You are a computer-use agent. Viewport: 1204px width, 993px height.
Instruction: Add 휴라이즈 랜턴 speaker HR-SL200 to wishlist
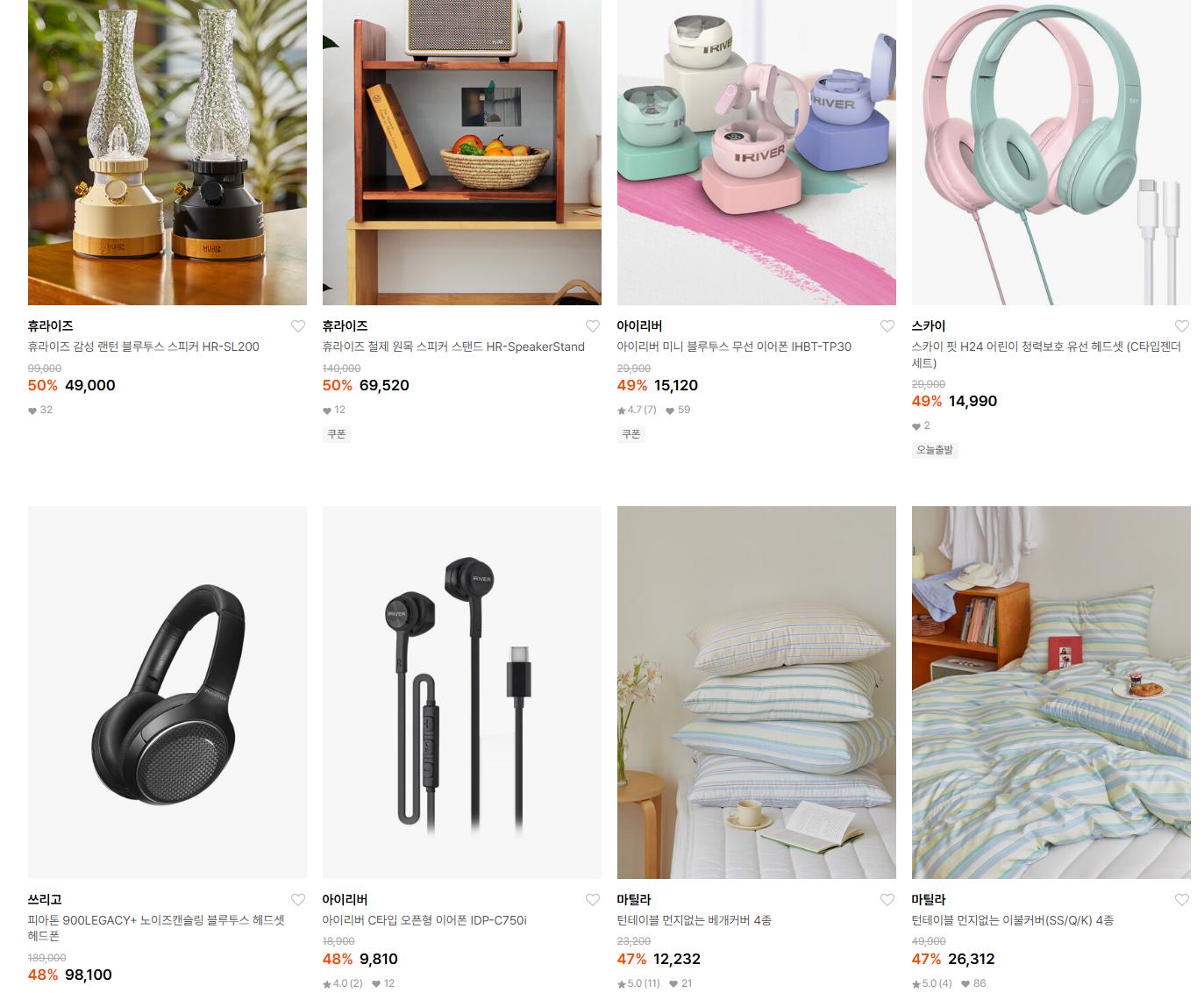pos(298,326)
